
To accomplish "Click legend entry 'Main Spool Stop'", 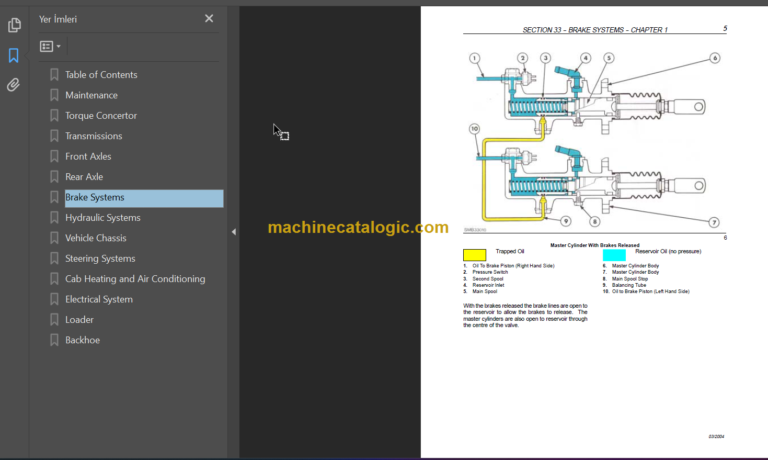I will [629, 279].
